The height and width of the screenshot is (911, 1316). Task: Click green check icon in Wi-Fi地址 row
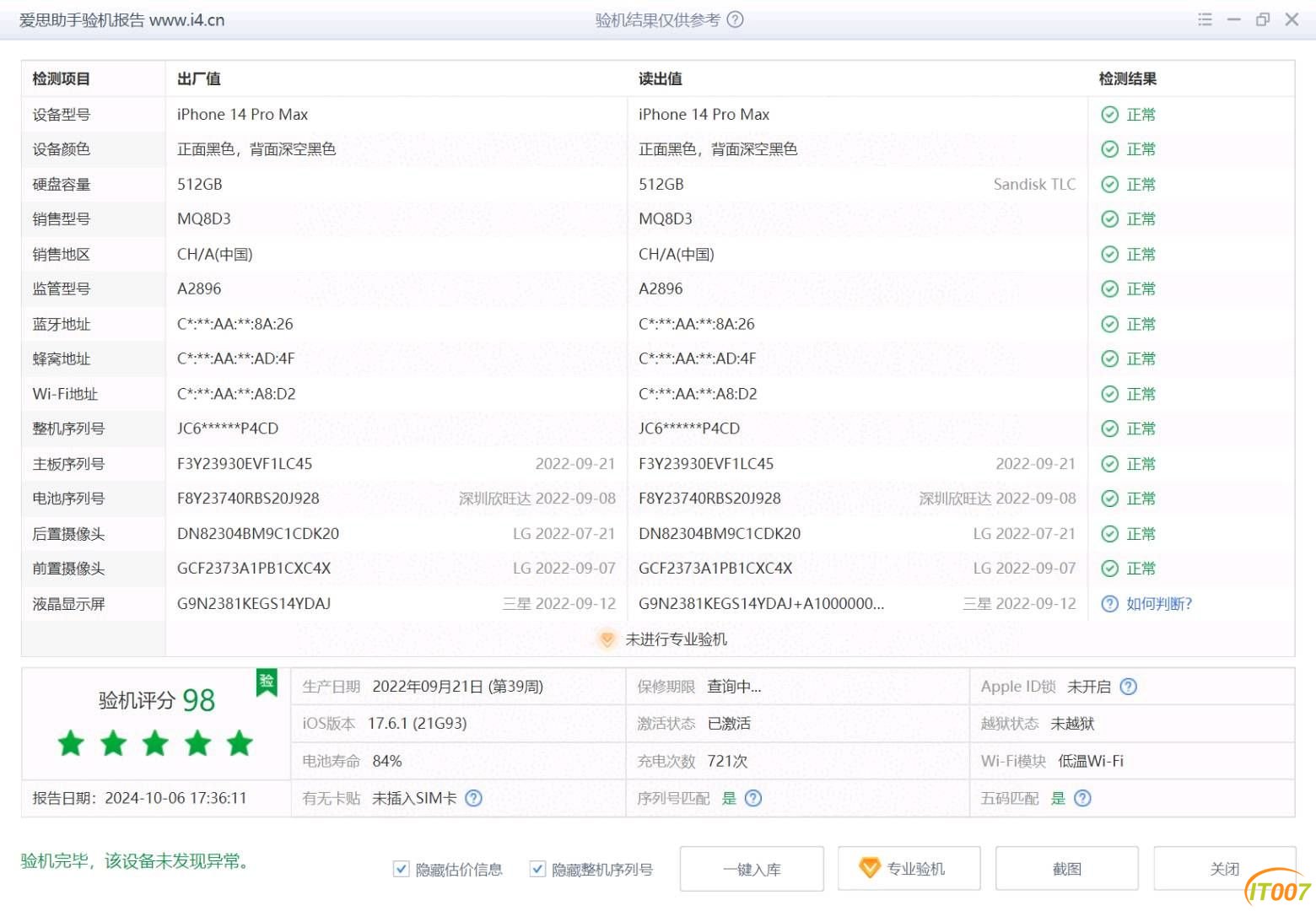coord(1110,395)
